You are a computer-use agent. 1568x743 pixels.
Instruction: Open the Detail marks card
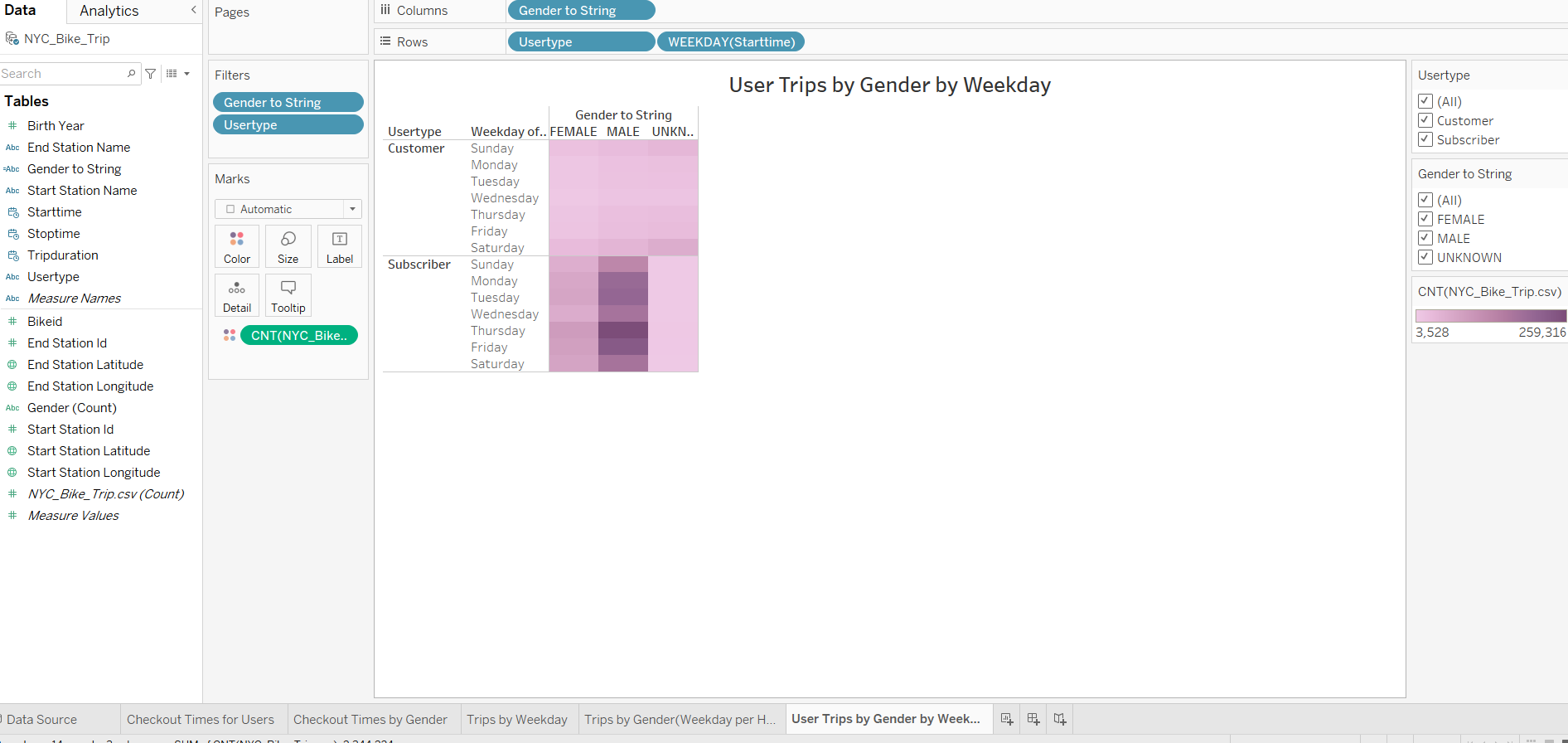(x=237, y=295)
